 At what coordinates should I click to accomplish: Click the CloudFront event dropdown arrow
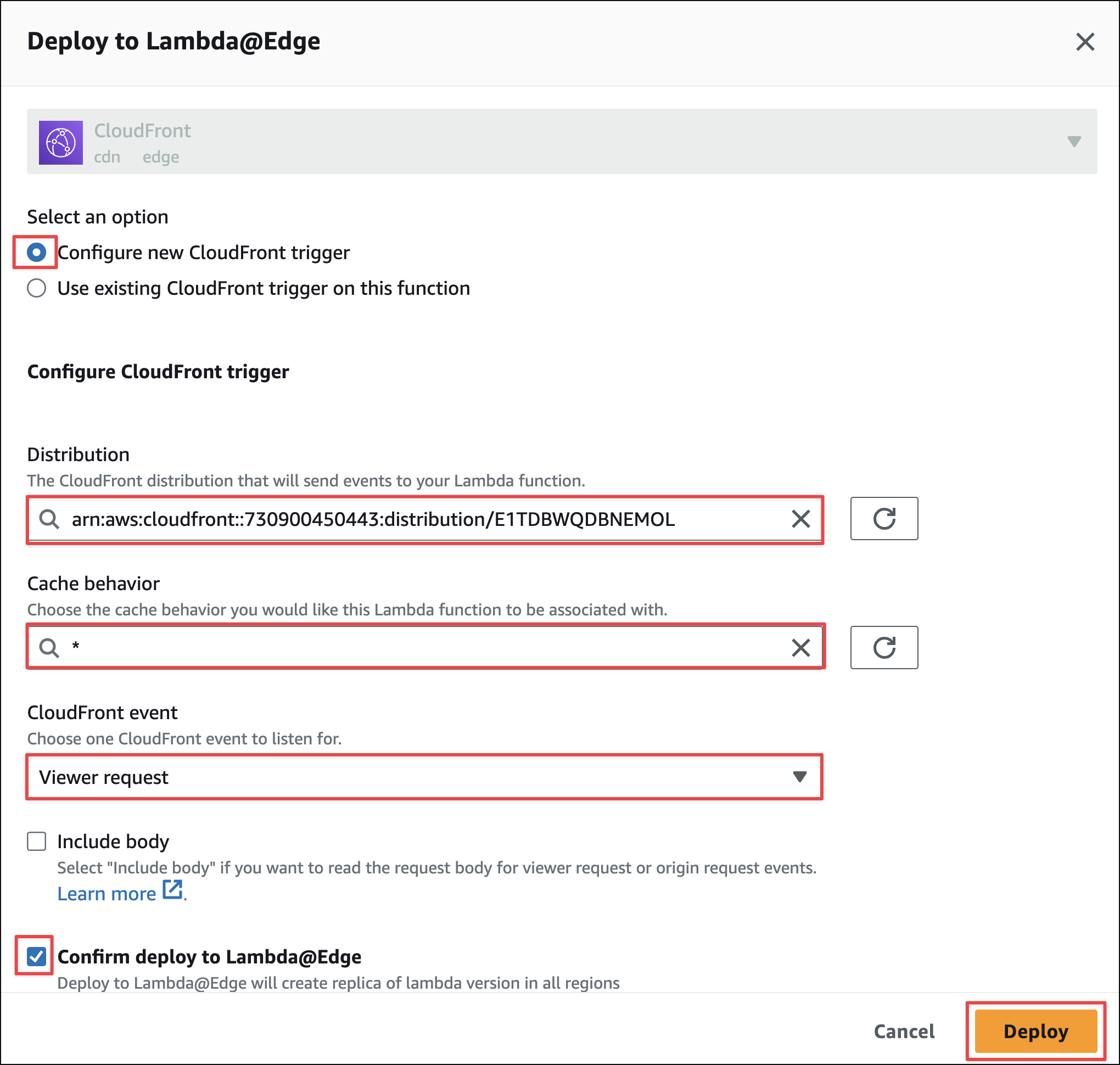point(799,777)
